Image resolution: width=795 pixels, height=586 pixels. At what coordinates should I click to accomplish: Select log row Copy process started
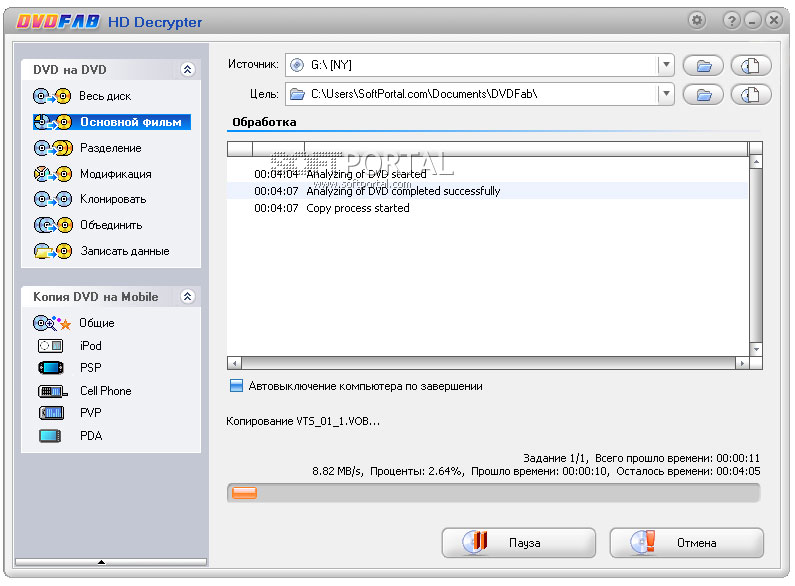(x=487, y=208)
